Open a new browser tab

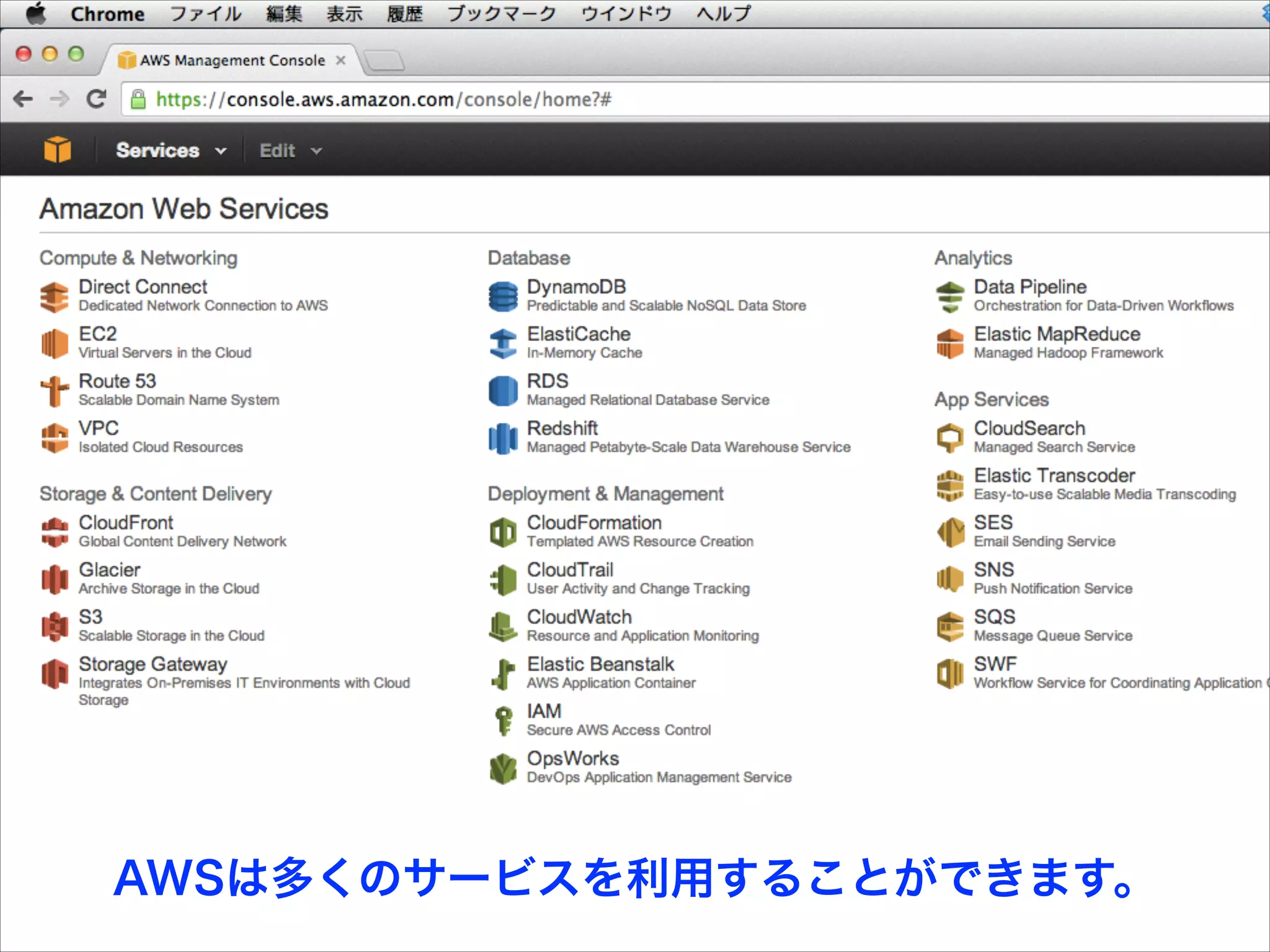(x=384, y=61)
